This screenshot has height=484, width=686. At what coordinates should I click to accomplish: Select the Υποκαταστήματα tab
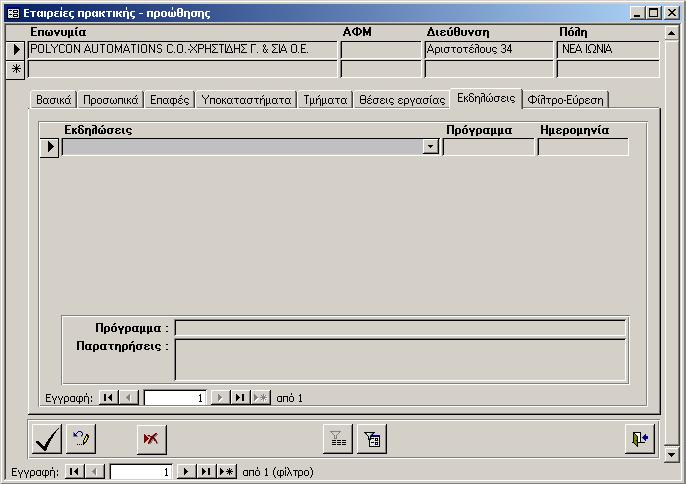point(246,100)
